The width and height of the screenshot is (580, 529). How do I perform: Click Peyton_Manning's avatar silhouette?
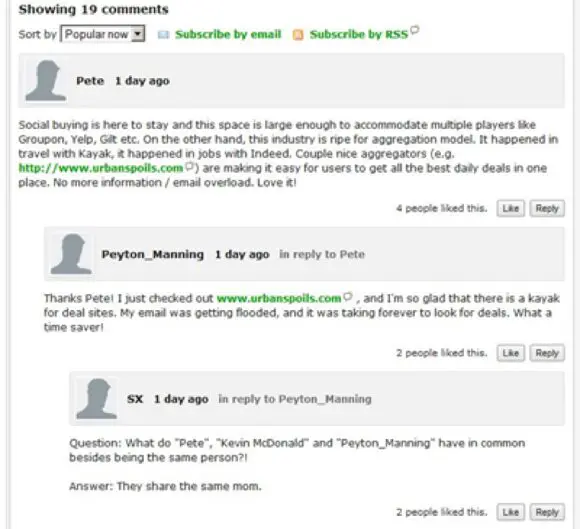(x=71, y=254)
